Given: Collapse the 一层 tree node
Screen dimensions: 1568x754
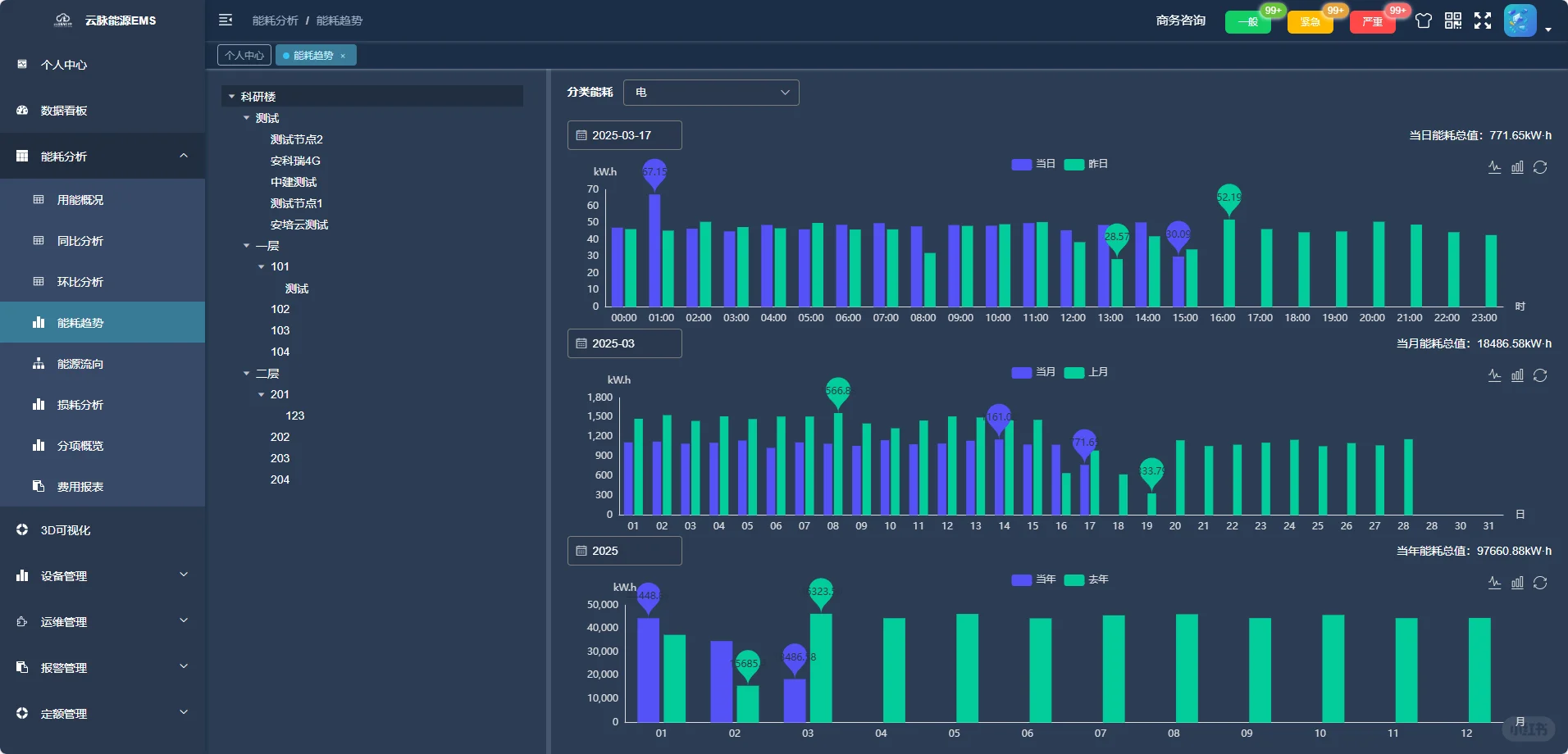Looking at the screenshot, I should click(247, 246).
